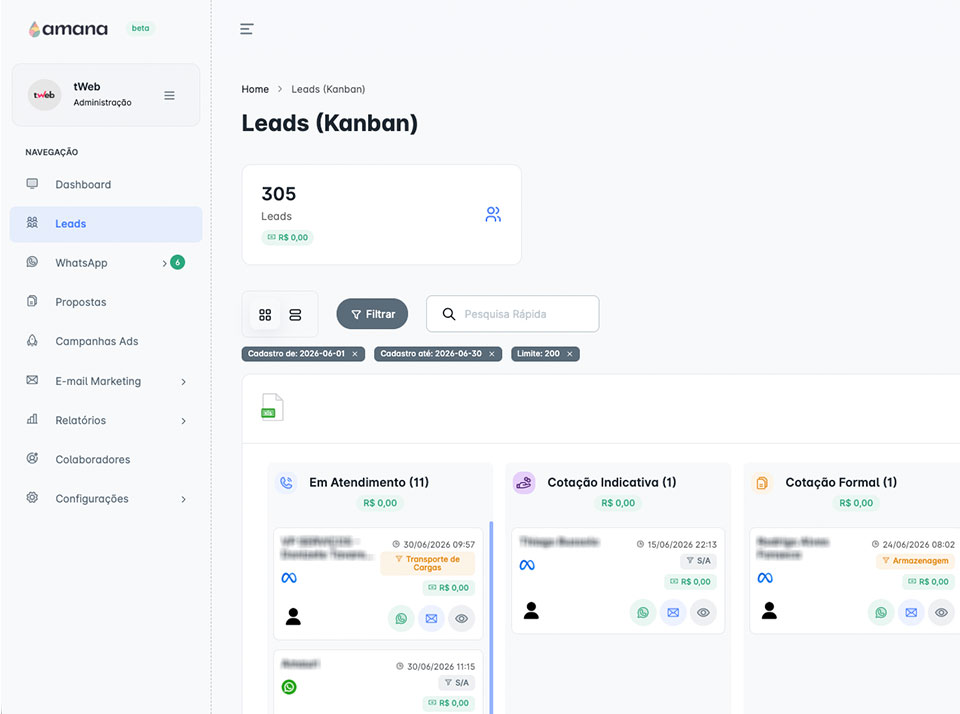
Task: Click the Dashboard monitor icon
Action: point(32,184)
